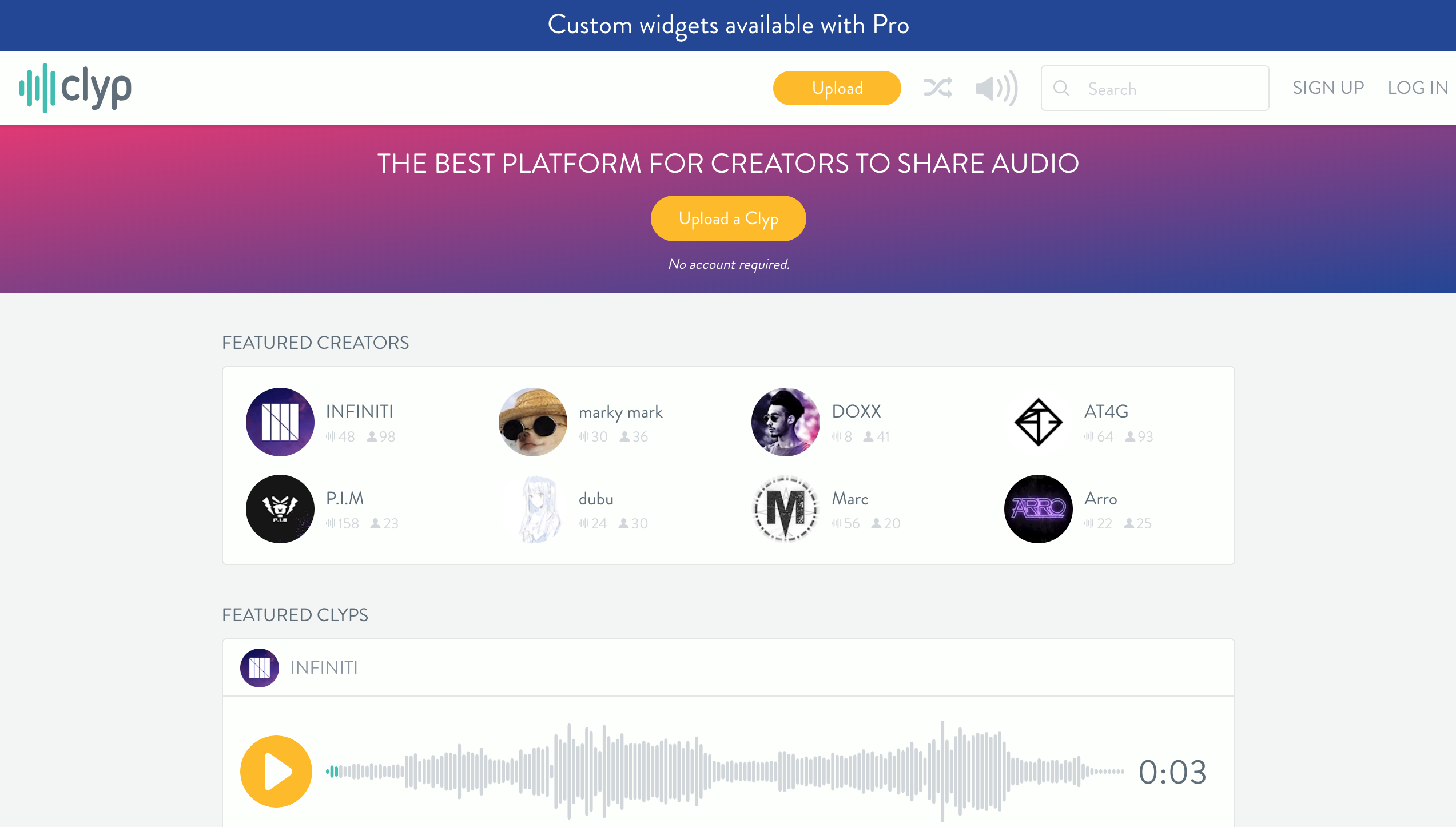The image size is (1456, 827).
Task: Click the Upload a Clyp button
Action: point(728,218)
